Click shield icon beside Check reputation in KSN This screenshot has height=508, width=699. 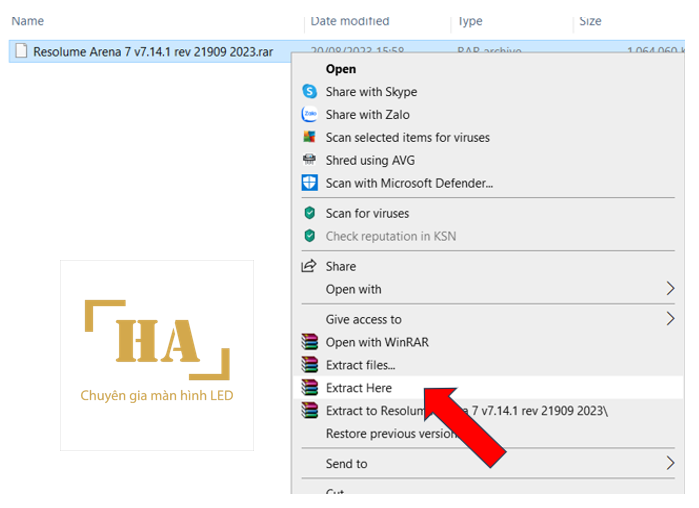click(x=309, y=236)
